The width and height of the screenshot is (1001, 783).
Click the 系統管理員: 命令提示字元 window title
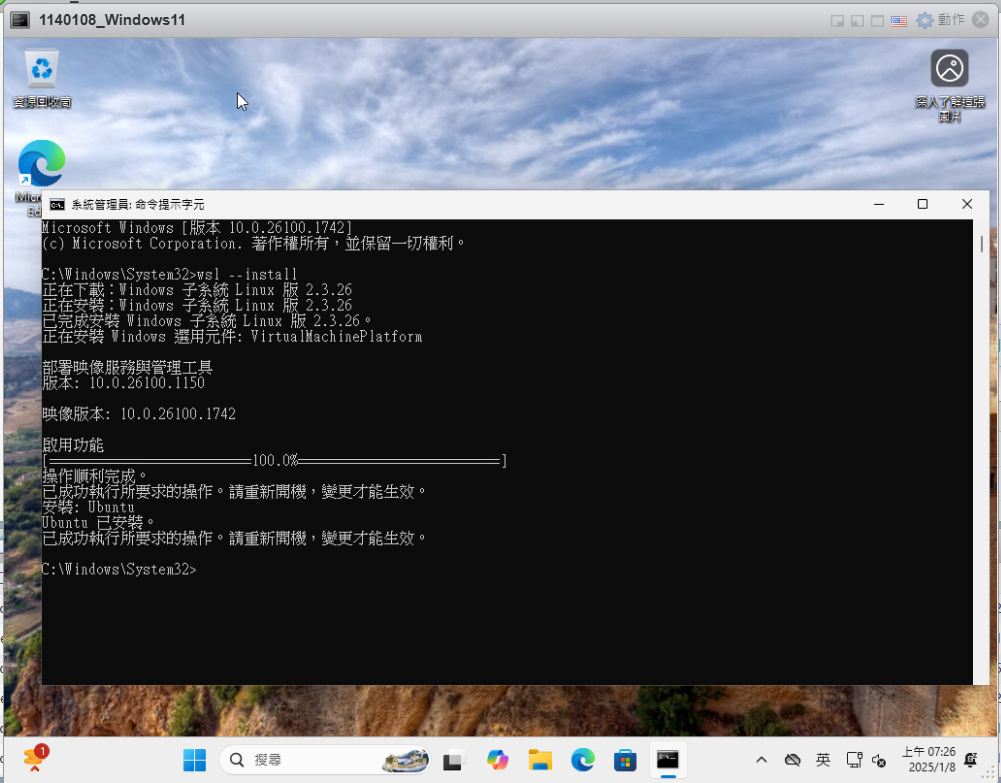(x=138, y=205)
